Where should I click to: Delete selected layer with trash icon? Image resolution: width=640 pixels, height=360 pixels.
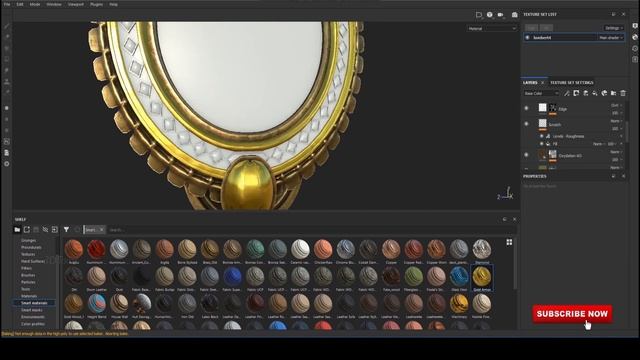623,93
